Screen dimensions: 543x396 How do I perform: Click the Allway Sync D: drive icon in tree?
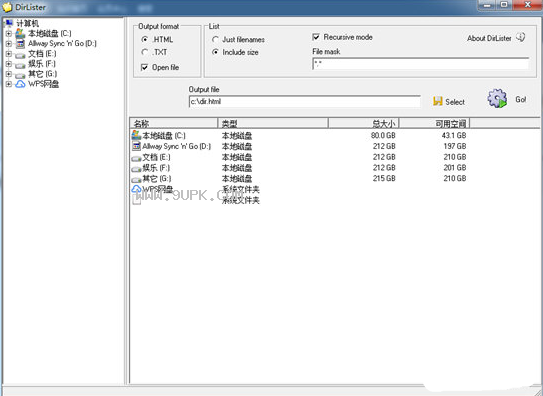pos(20,44)
